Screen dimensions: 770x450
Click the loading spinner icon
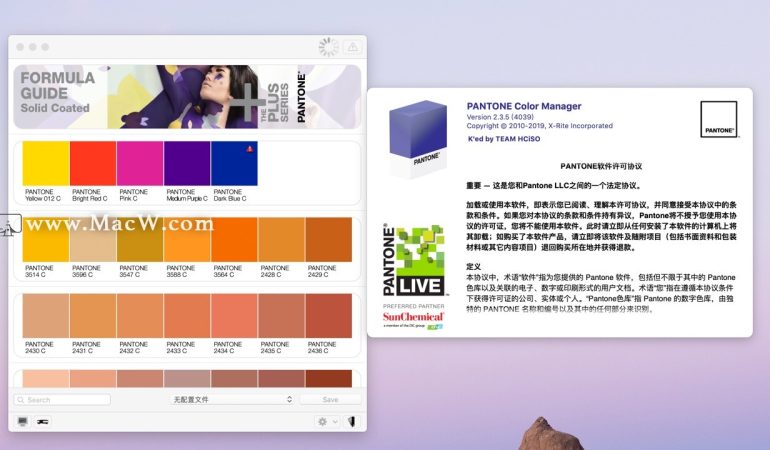pos(328,47)
